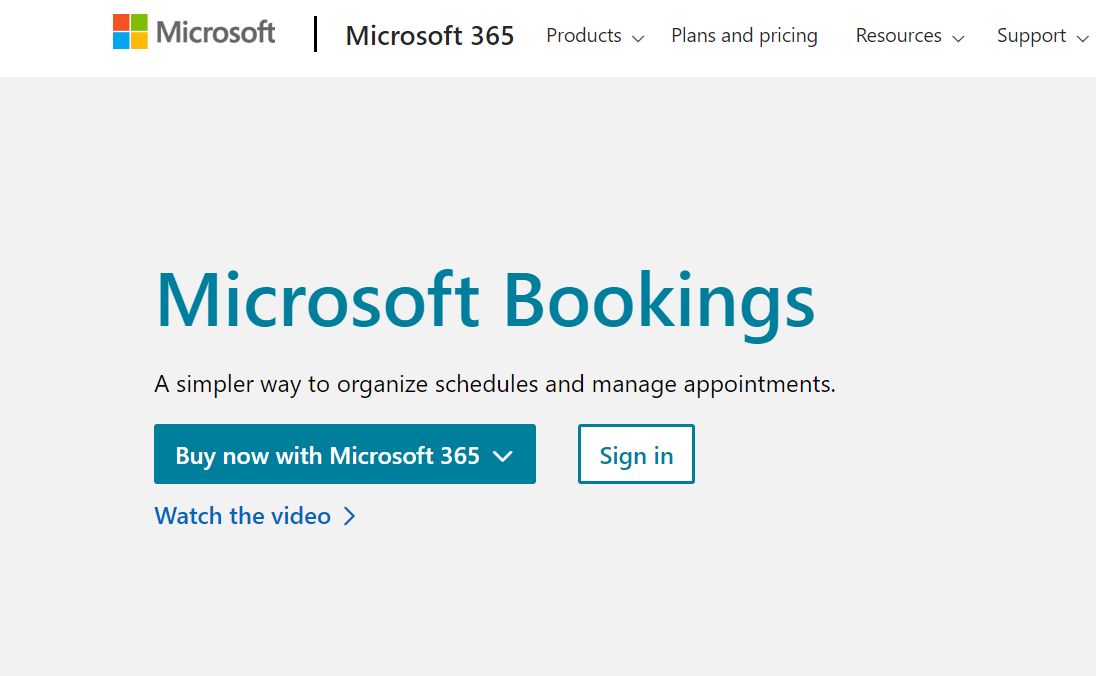Viewport: 1096px width, 676px height.
Task: Click the vertical divider before Microsoft 365
Action: pyautogui.click(x=316, y=34)
